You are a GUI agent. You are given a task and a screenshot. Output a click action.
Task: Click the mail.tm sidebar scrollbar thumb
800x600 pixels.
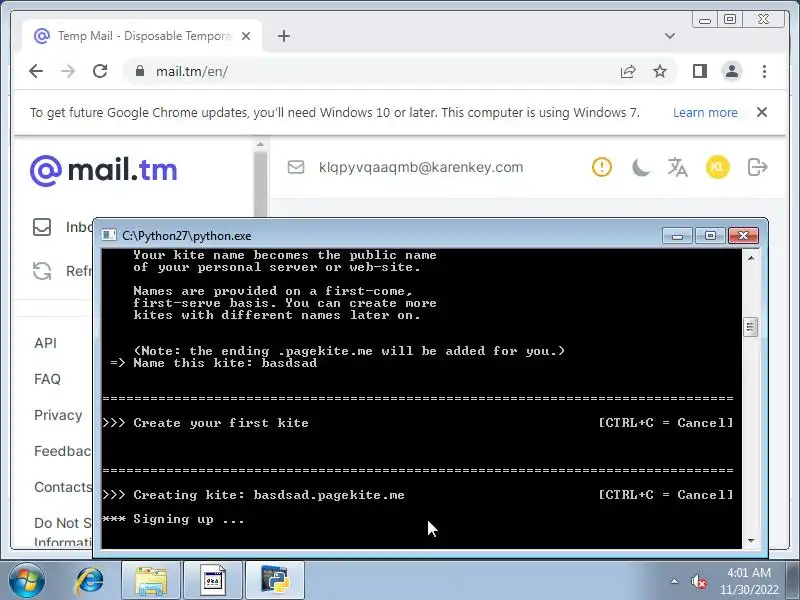[x=260, y=185]
